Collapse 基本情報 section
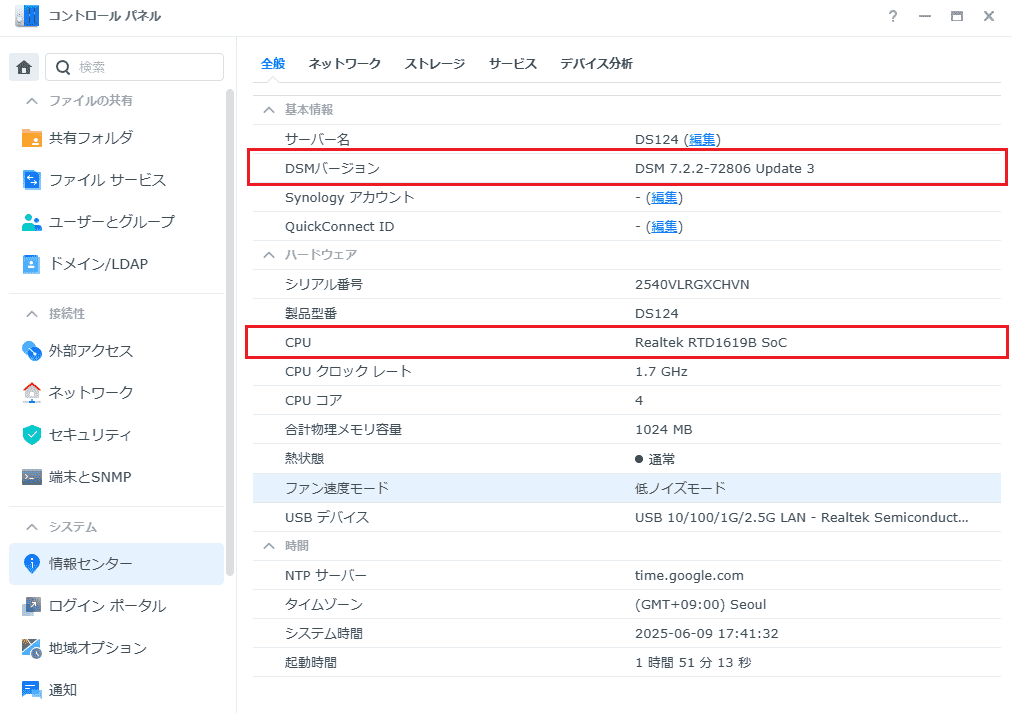1012x713 pixels. click(x=269, y=110)
